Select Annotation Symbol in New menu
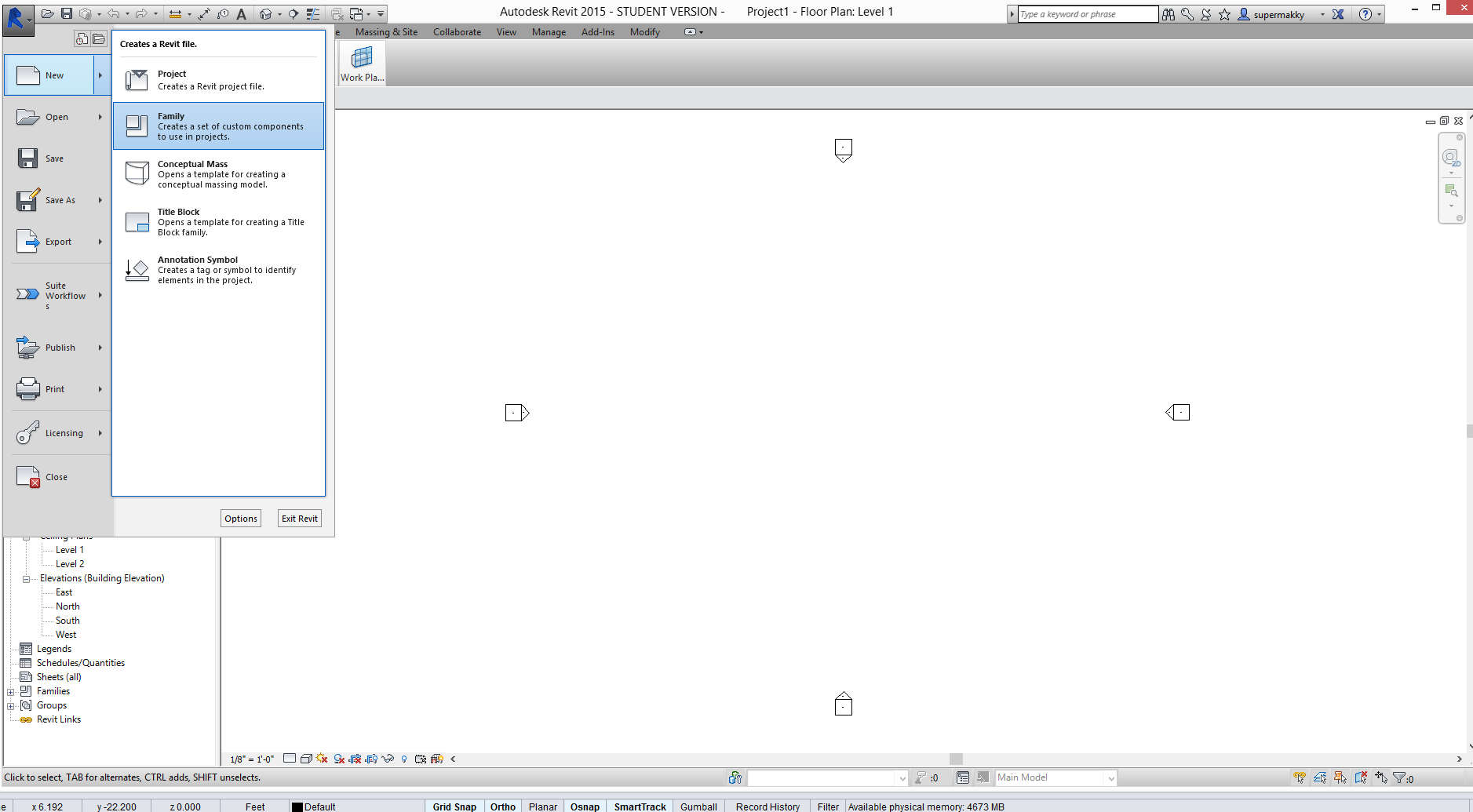The height and width of the screenshot is (812, 1473). click(218, 270)
